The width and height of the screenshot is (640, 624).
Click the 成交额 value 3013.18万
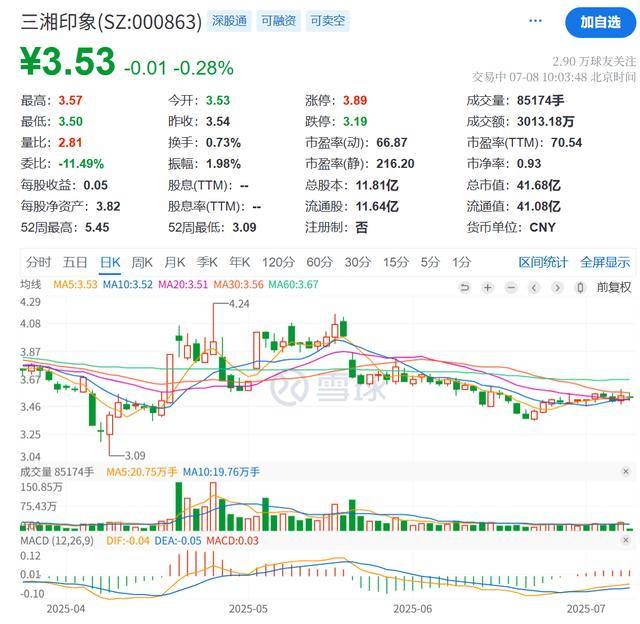(546, 122)
